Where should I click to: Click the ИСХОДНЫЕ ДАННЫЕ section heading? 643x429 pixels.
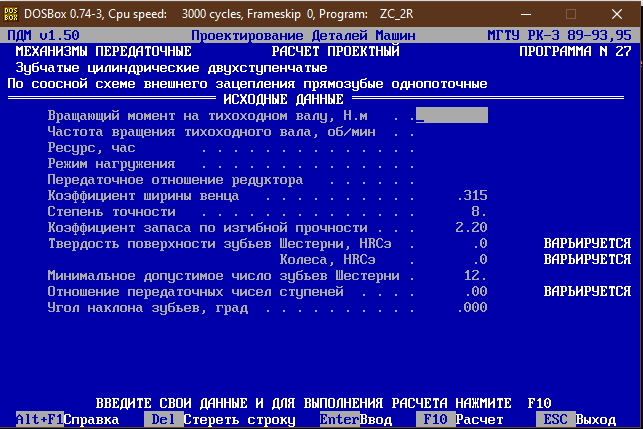(283, 99)
